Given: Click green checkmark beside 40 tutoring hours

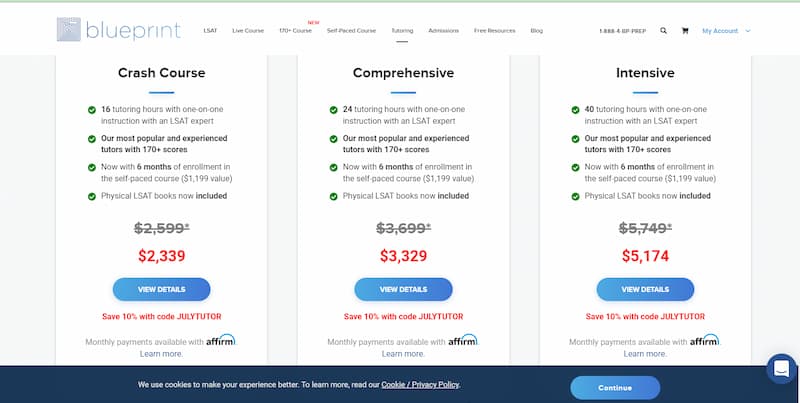Looking at the screenshot, I should pyautogui.click(x=576, y=110).
